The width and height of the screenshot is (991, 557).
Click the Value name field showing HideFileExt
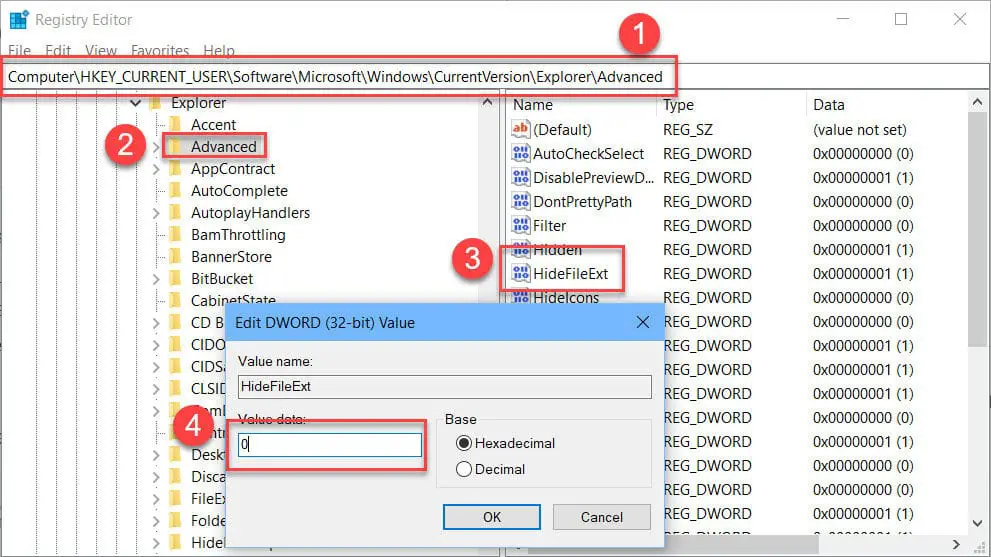tap(445, 386)
